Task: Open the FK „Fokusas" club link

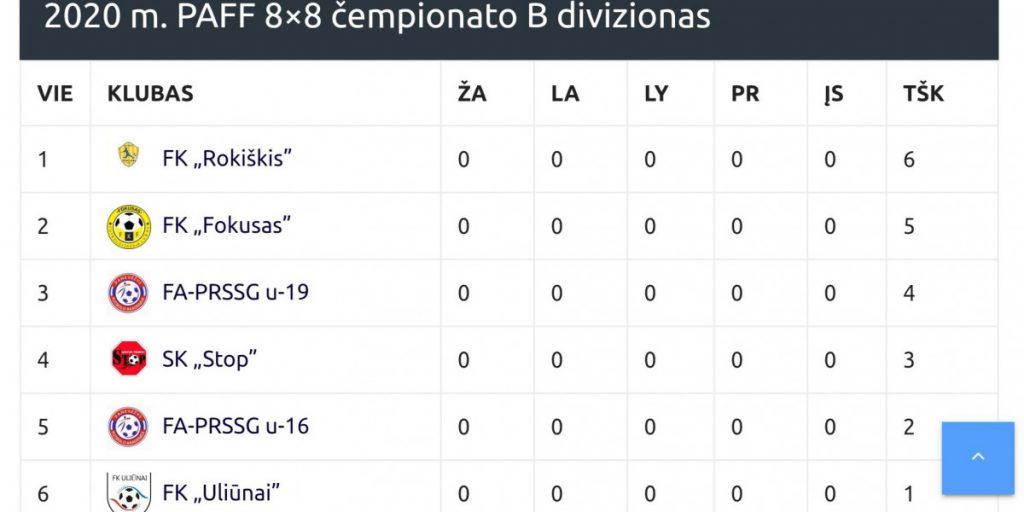Action: [227, 226]
